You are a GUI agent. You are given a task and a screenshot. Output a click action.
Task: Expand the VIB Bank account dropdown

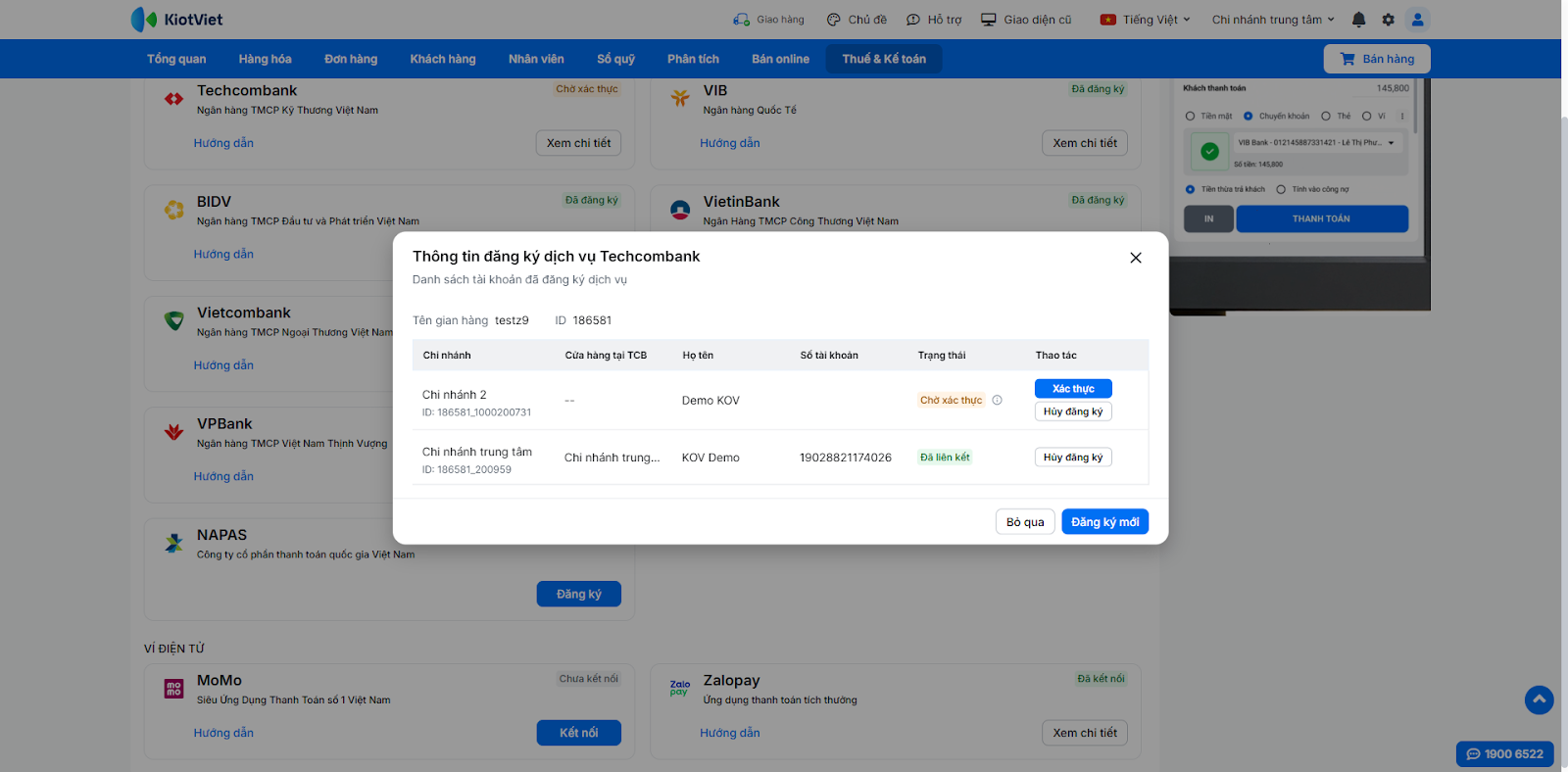(x=1391, y=143)
